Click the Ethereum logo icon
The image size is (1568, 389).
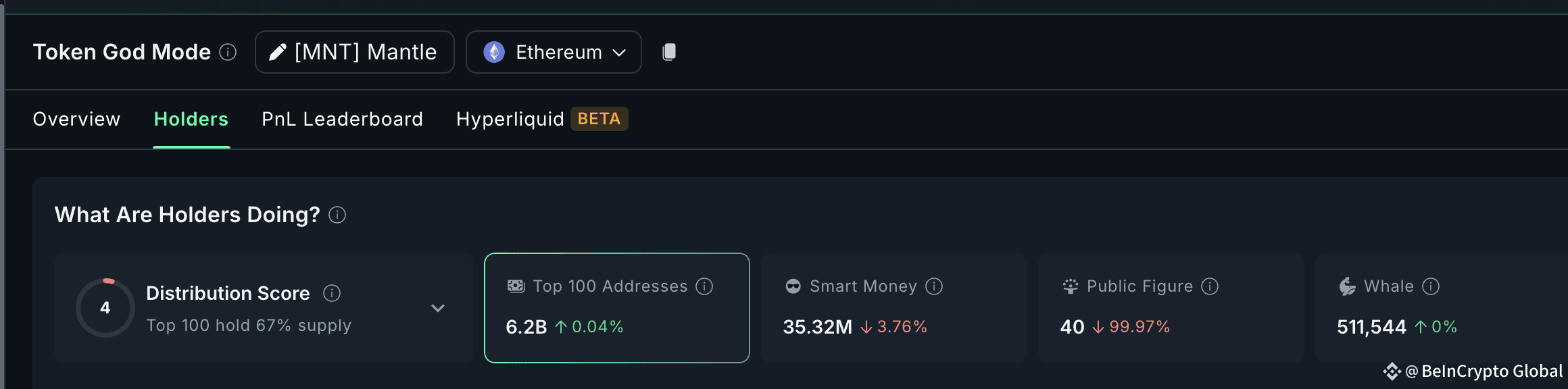click(x=494, y=52)
